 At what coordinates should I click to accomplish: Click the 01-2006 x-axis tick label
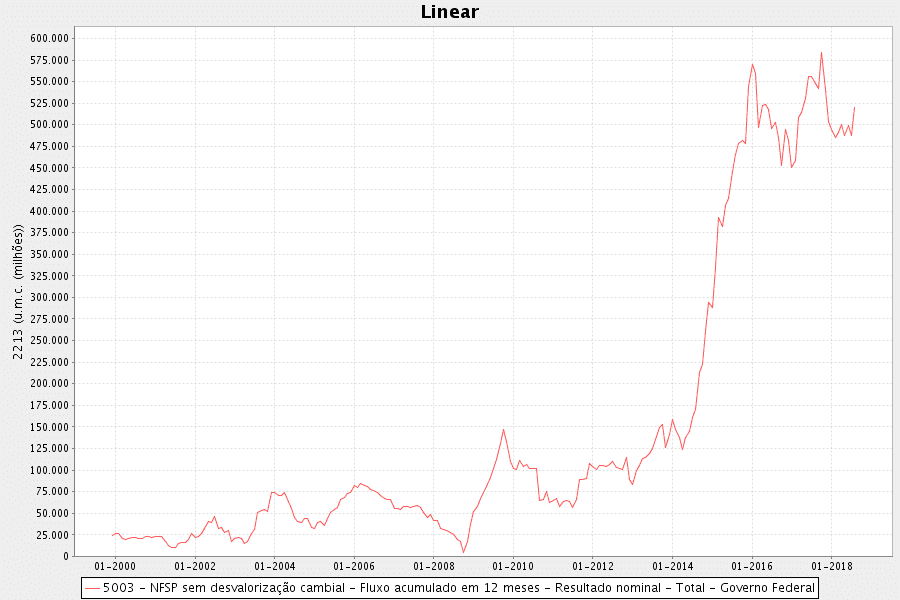[x=353, y=566]
